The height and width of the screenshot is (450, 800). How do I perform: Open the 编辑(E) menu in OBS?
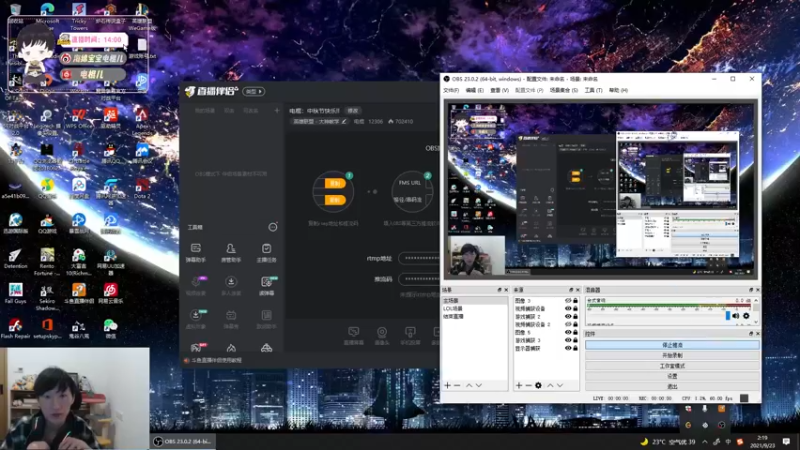(x=474, y=90)
